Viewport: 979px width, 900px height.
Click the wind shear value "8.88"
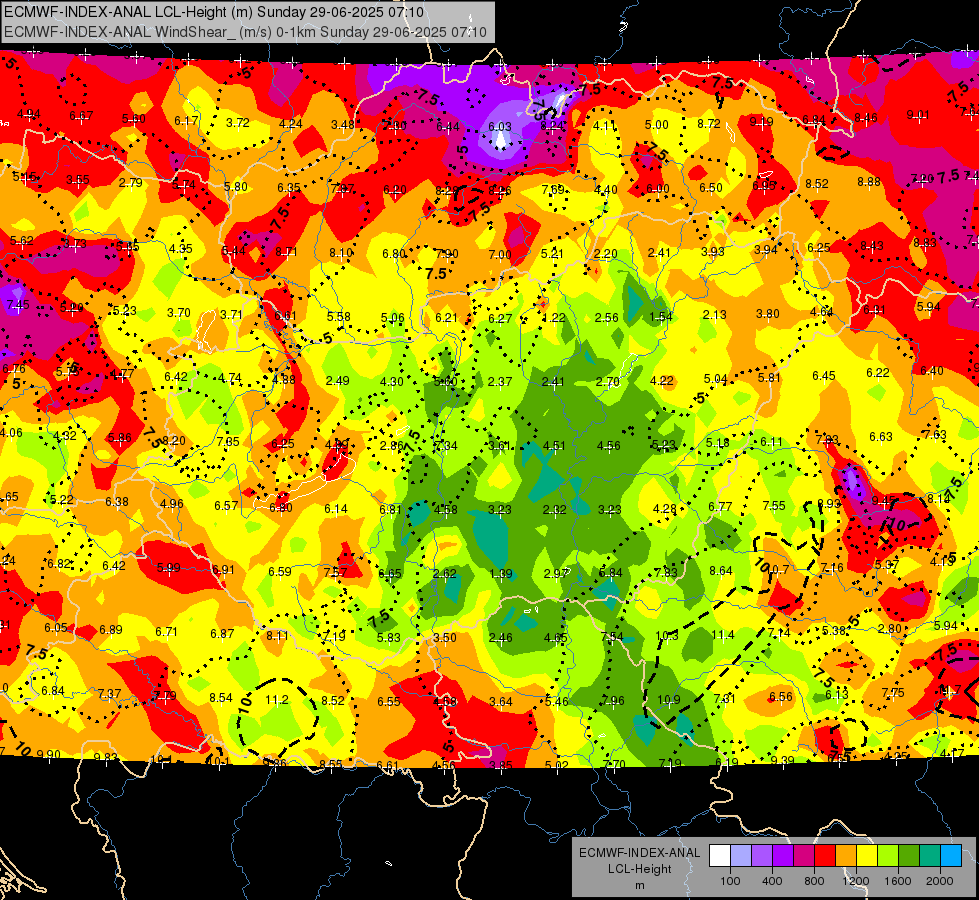pyautogui.click(x=869, y=181)
